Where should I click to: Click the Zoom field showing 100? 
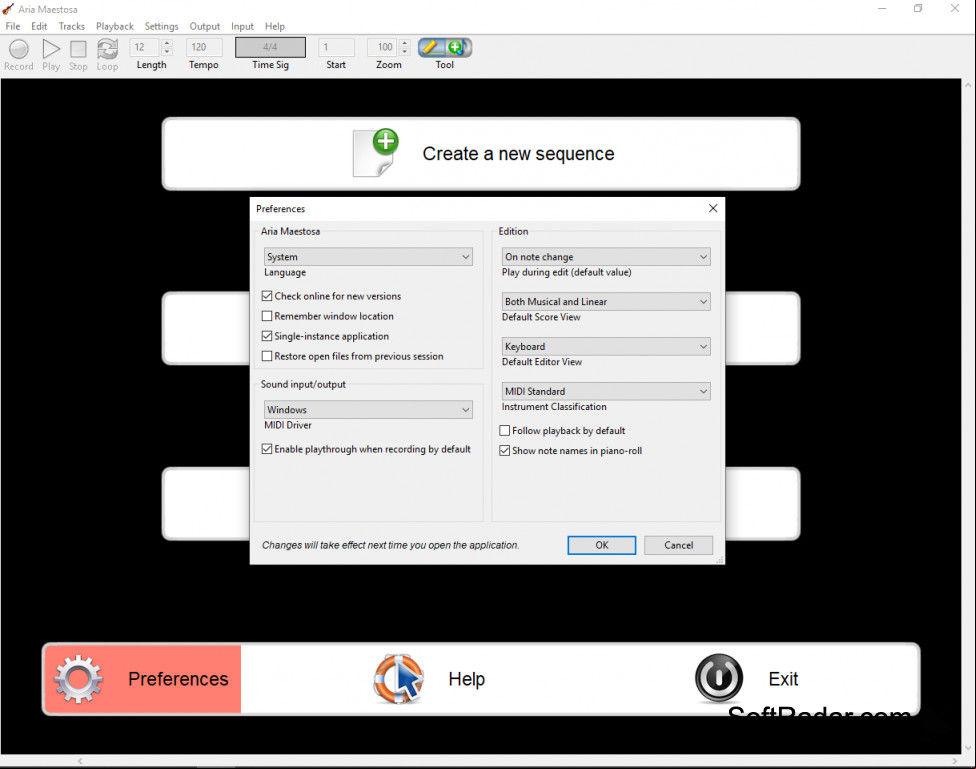coord(382,47)
